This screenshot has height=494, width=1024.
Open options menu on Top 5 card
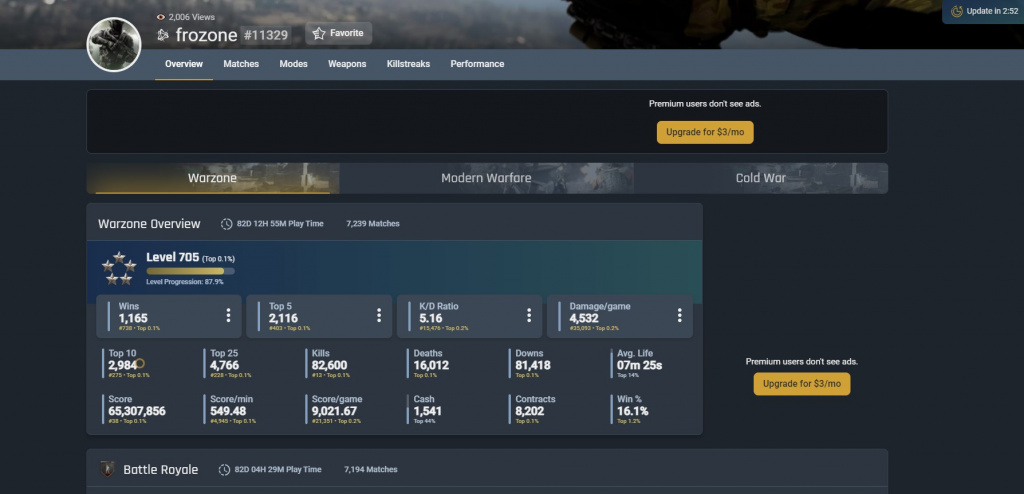point(379,316)
